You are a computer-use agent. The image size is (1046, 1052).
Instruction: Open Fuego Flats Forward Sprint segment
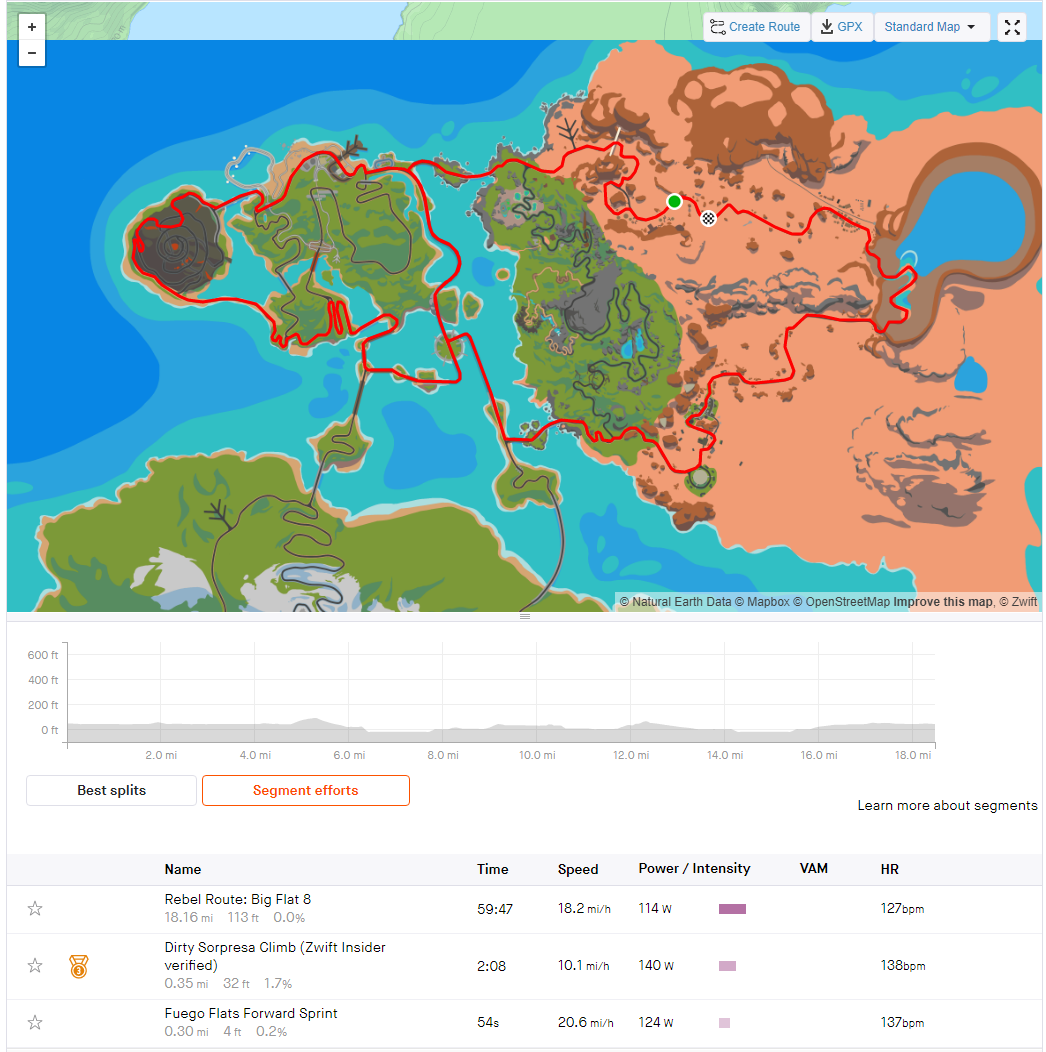(x=251, y=1013)
